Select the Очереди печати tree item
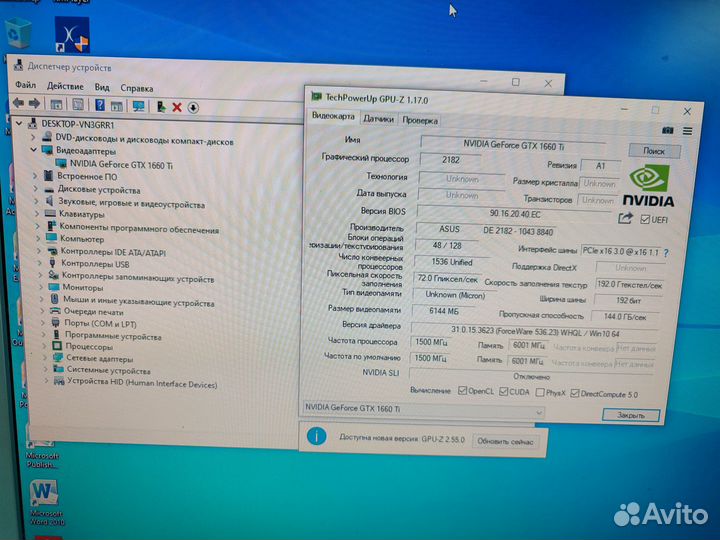The image size is (720, 540). tap(93, 312)
